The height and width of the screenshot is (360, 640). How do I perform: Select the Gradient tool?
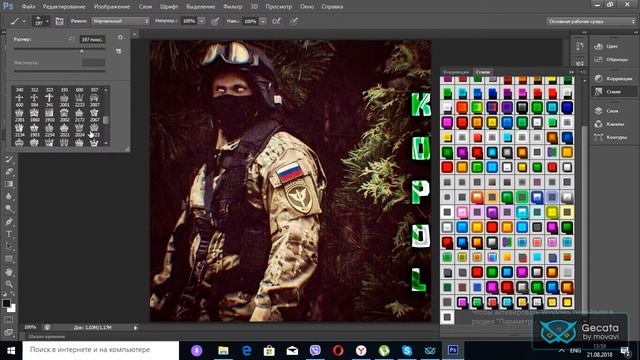pyautogui.click(x=9, y=184)
